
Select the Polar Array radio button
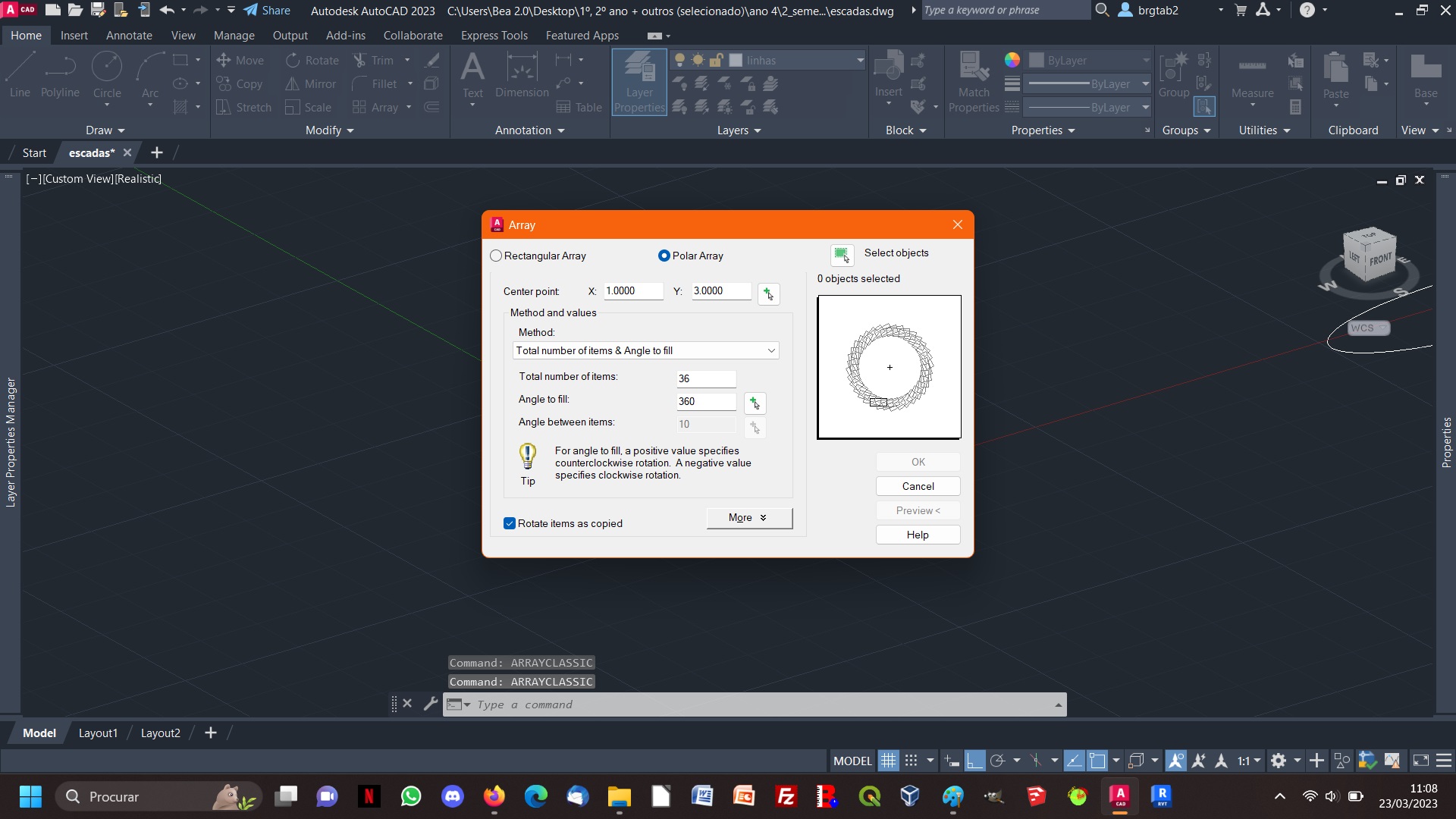[663, 255]
